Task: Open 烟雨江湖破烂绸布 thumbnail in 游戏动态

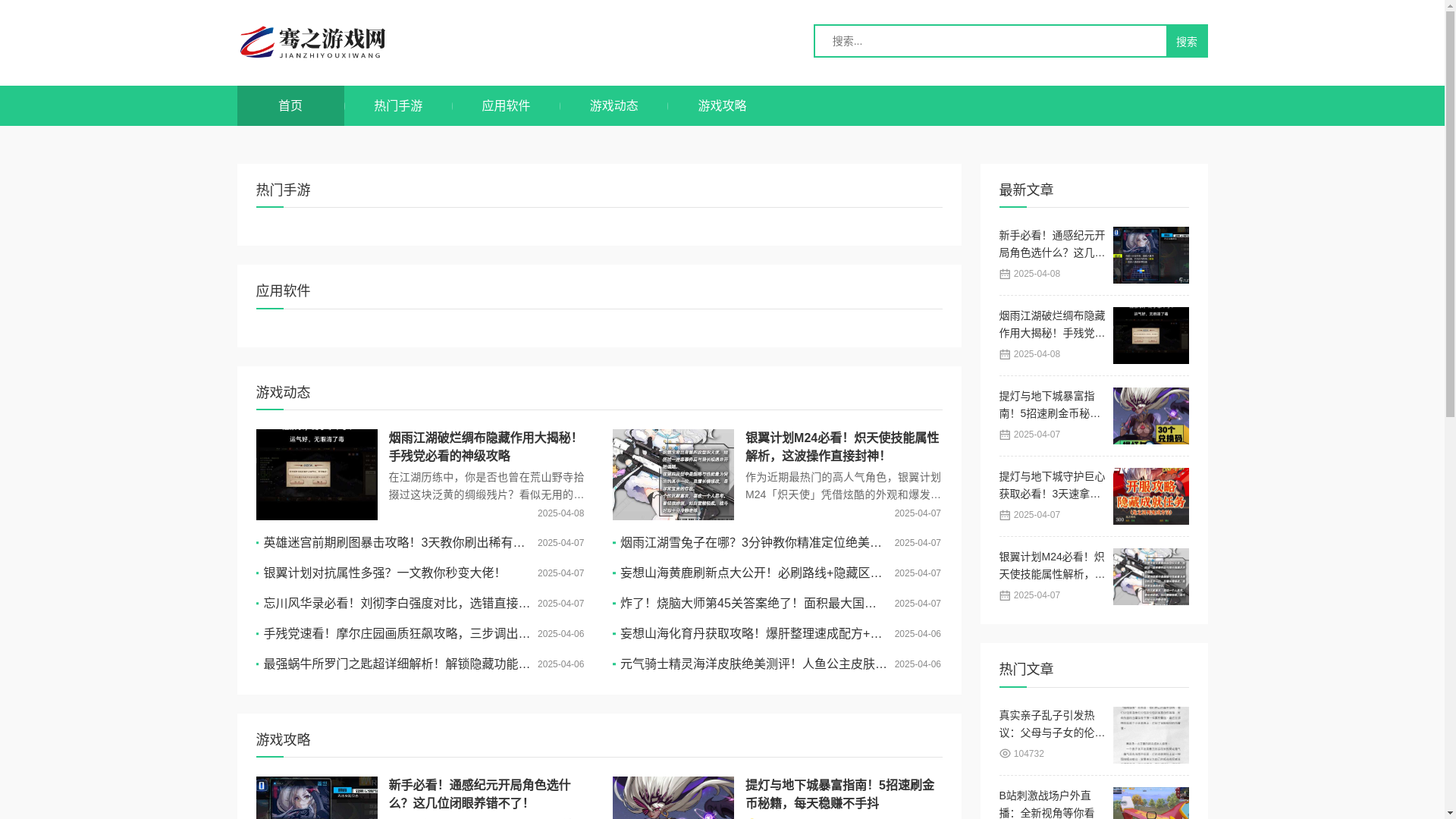Action: click(317, 475)
